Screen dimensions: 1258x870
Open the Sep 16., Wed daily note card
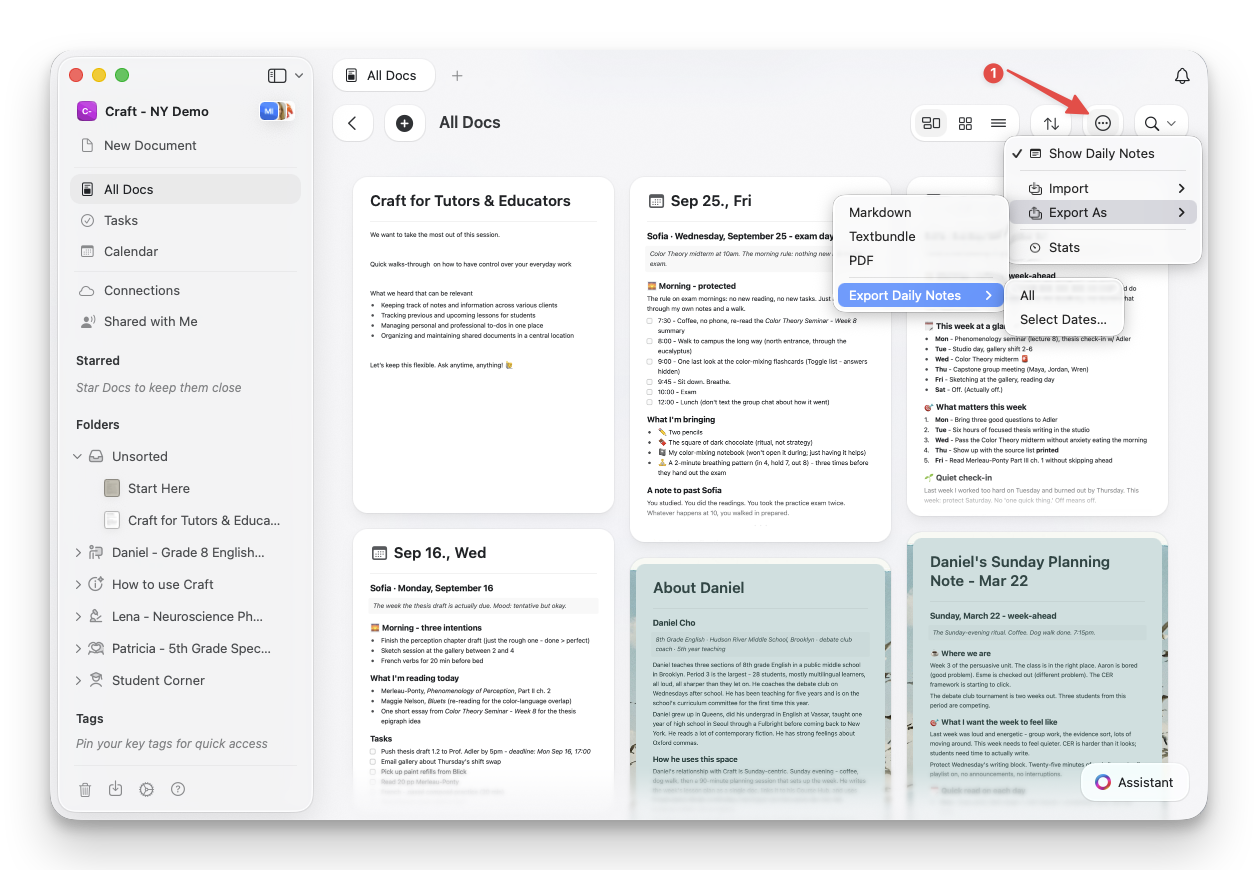pyautogui.click(x=483, y=670)
